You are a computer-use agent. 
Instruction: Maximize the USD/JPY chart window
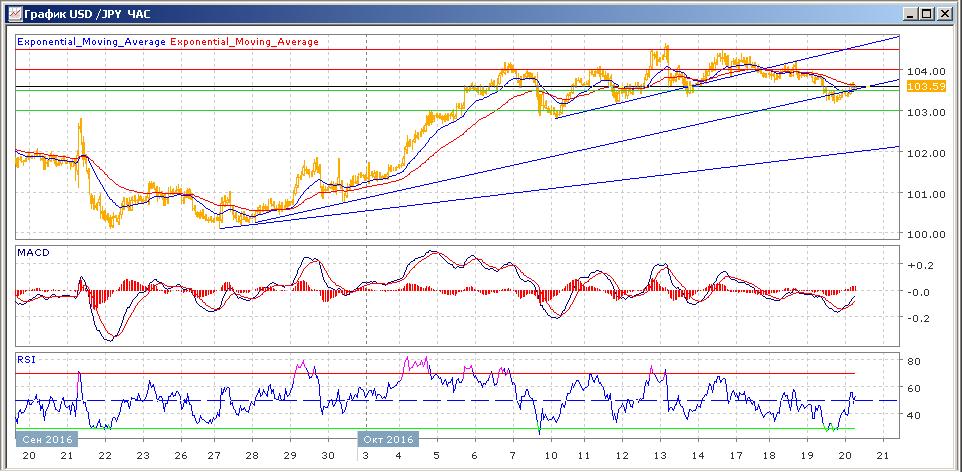pos(926,14)
